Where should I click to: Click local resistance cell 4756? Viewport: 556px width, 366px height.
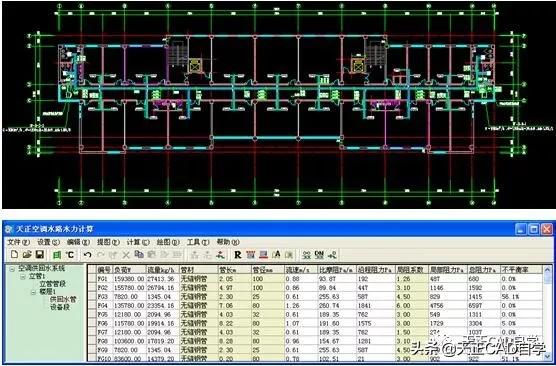447,305
